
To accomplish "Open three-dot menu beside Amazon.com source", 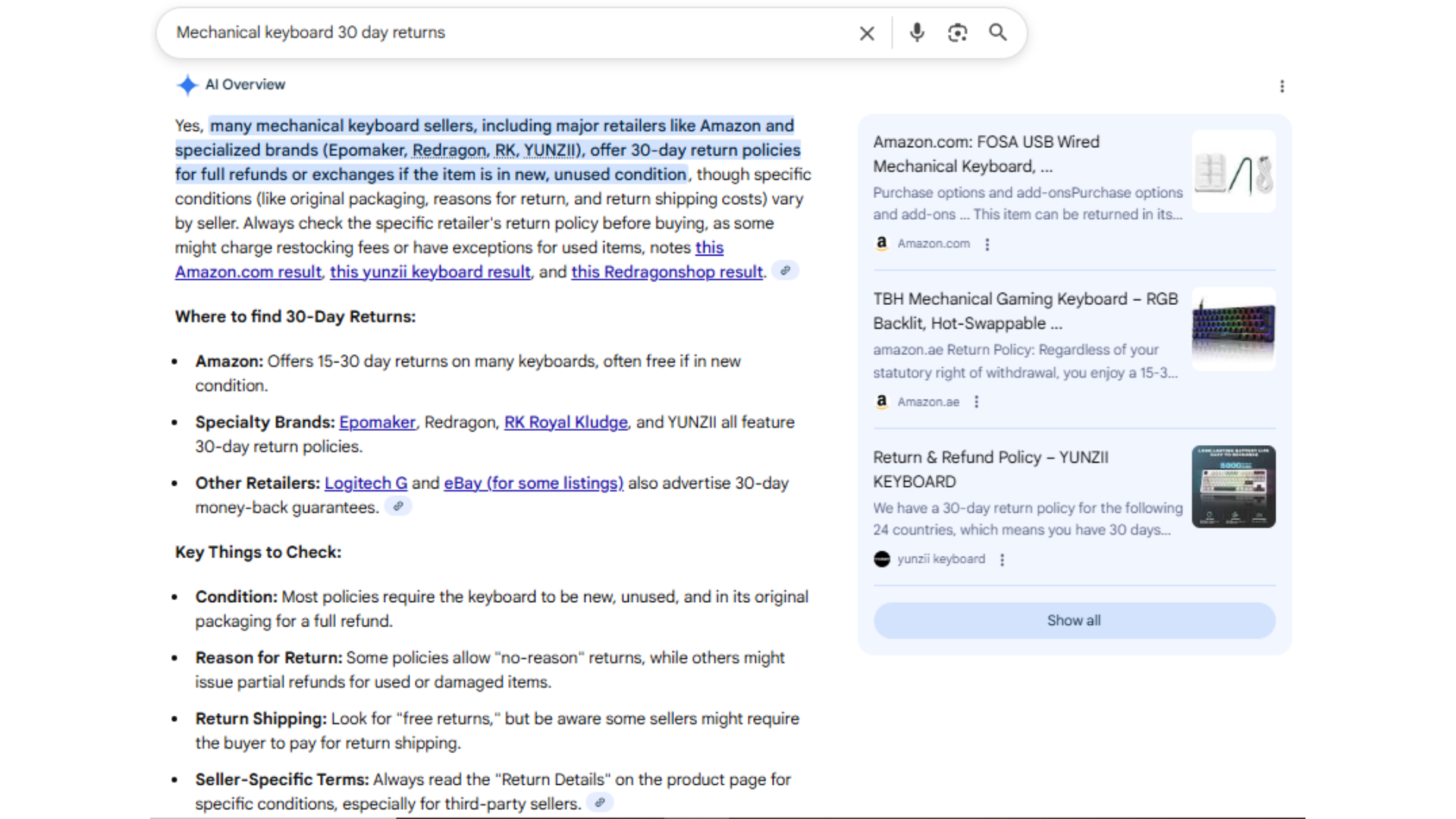I will click(987, 244).
